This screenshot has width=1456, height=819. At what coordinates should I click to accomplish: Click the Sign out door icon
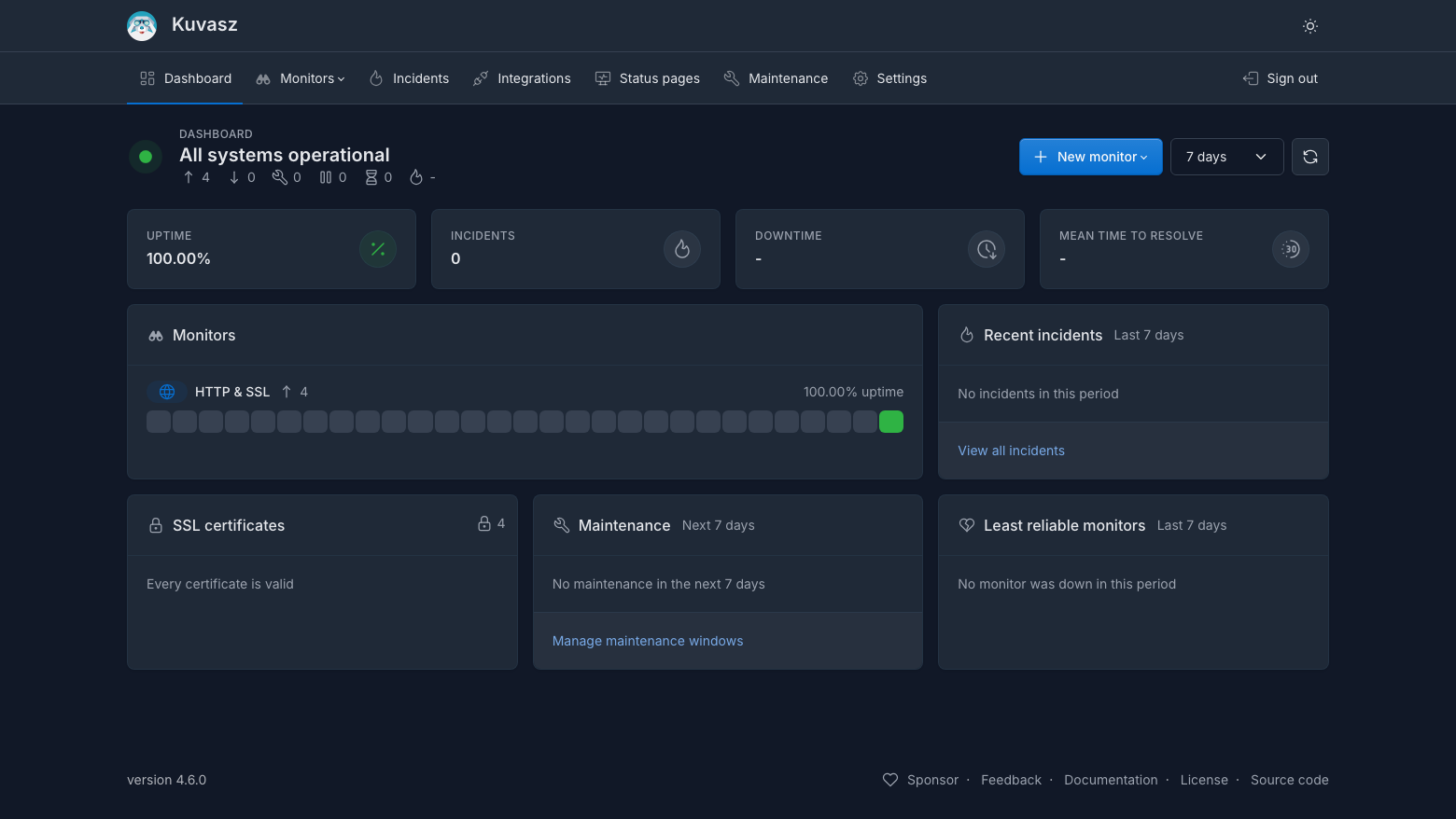coord(1251,78)
